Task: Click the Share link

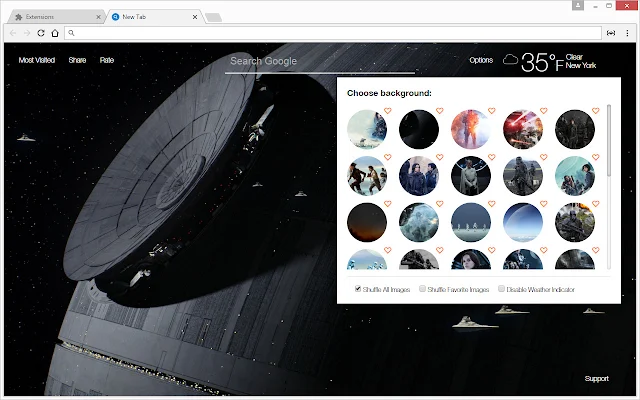Action: (77, 60)
